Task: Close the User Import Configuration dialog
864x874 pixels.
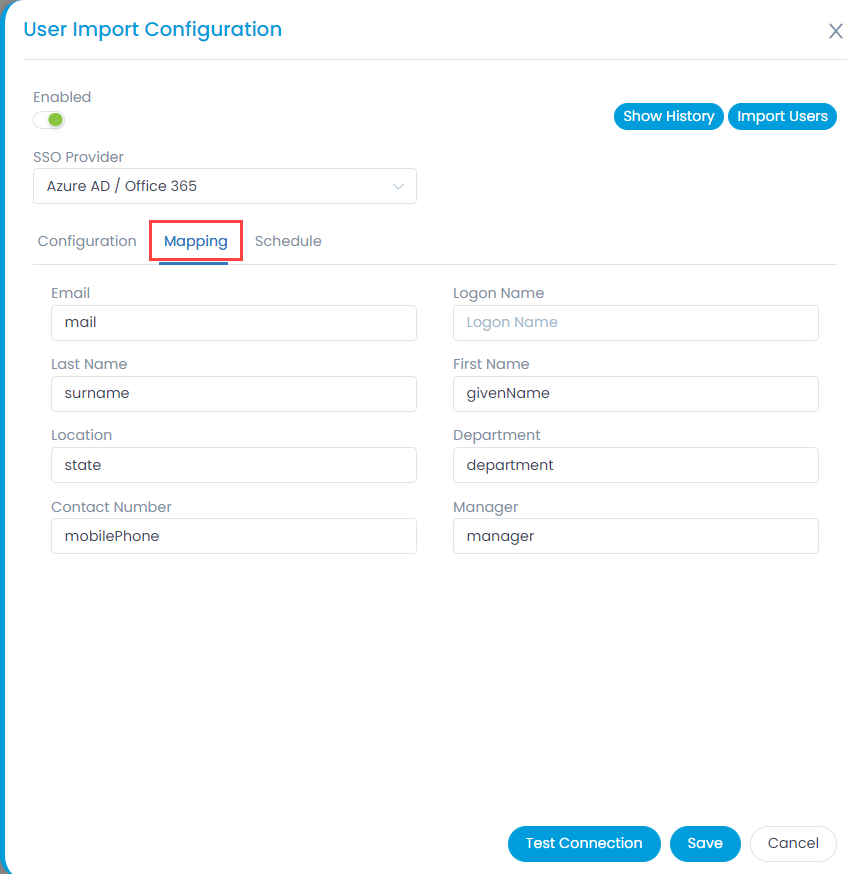Action: (x=835, y=31)
